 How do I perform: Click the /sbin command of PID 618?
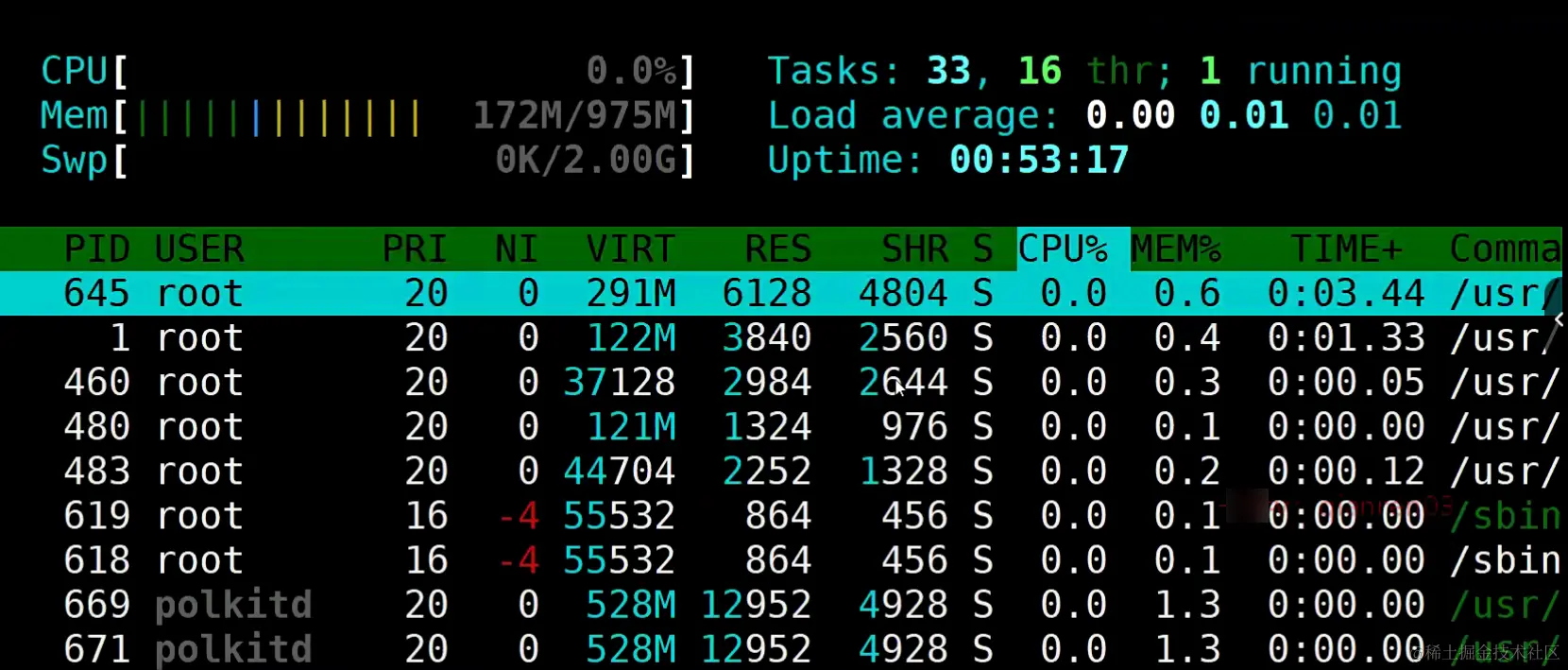click(1506, 559)
